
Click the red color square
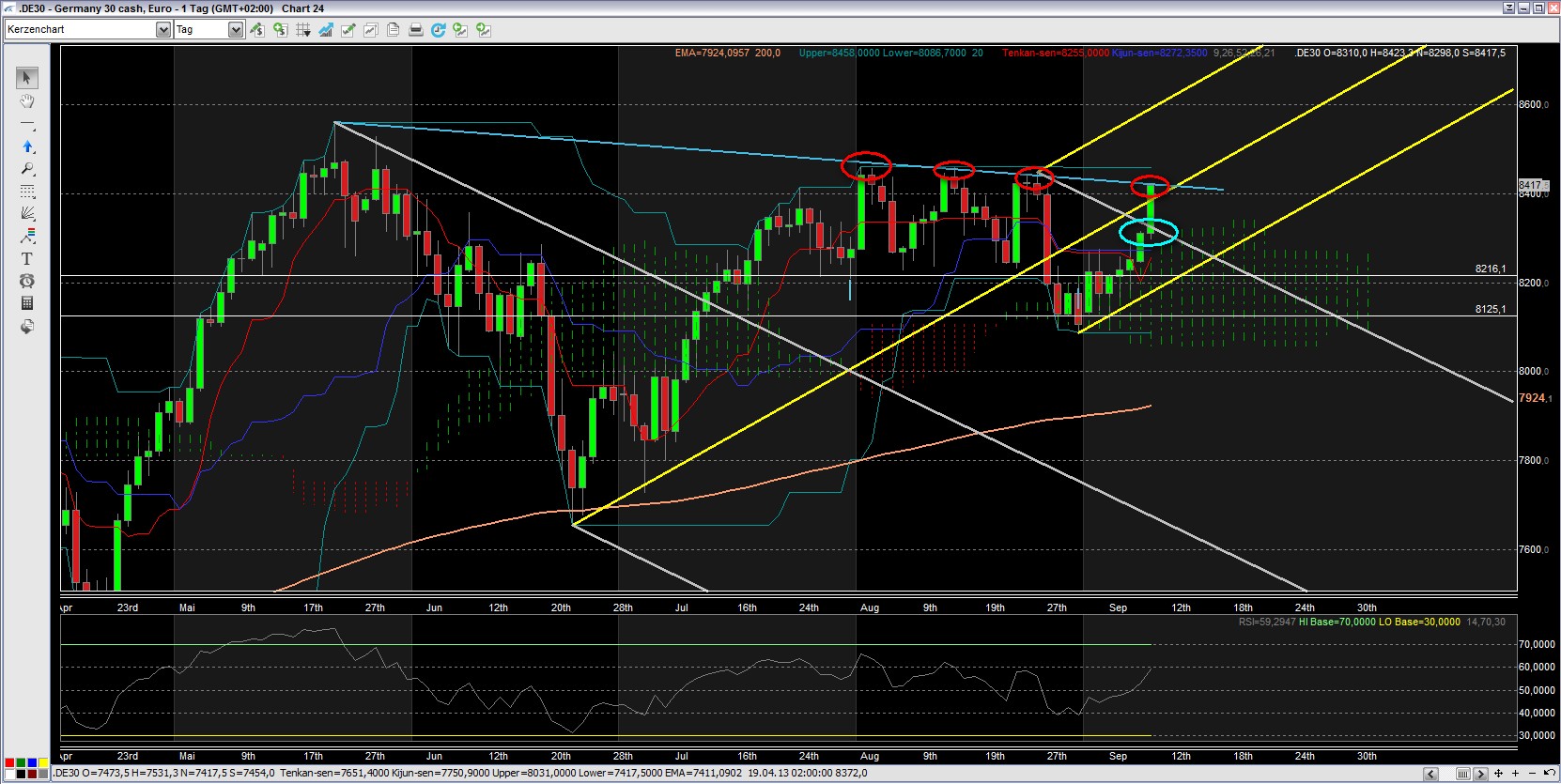9,763
